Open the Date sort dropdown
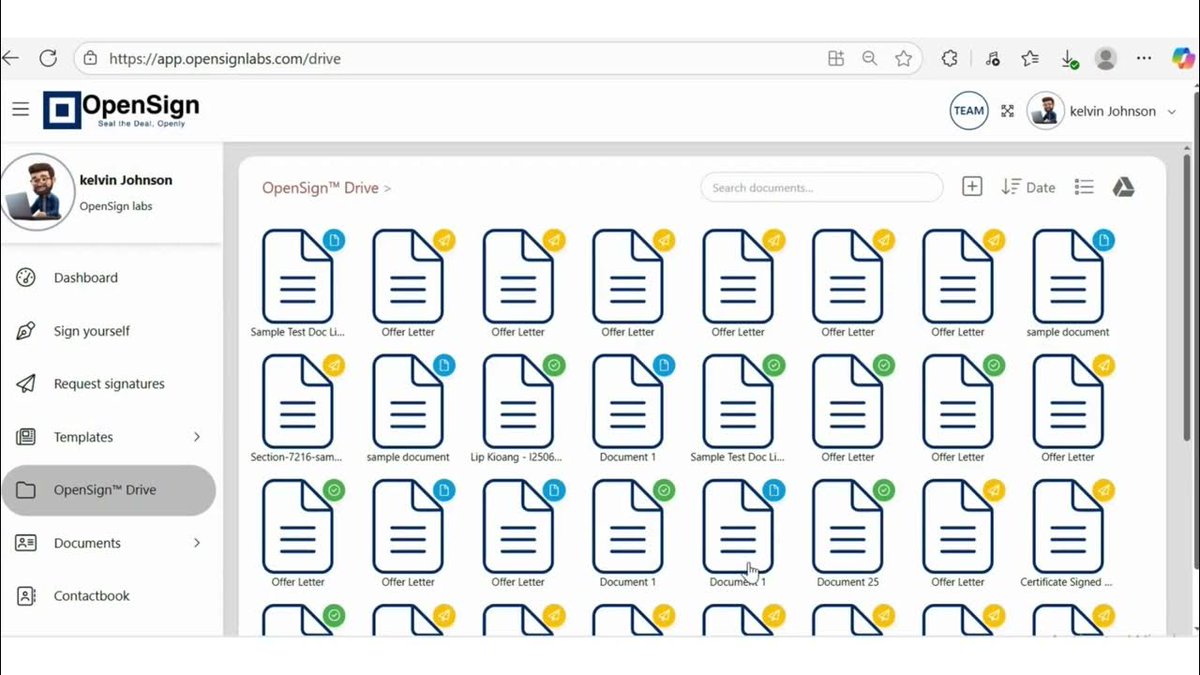 (x=1028, y=187)
